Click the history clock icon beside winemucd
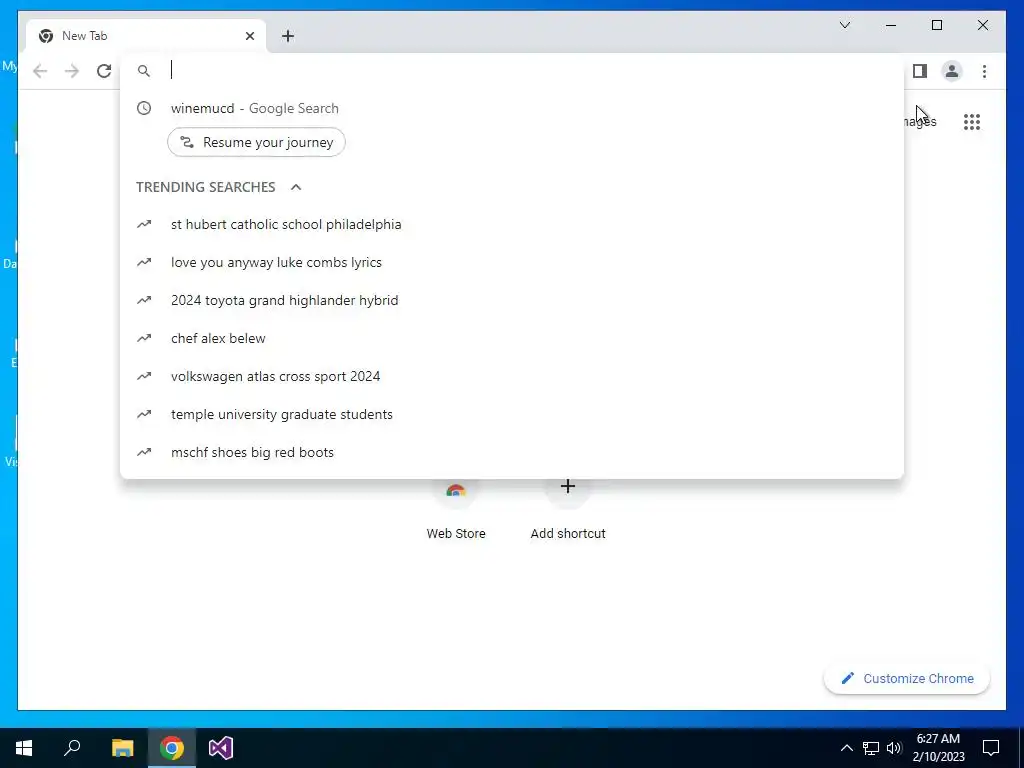 point(144,108)
